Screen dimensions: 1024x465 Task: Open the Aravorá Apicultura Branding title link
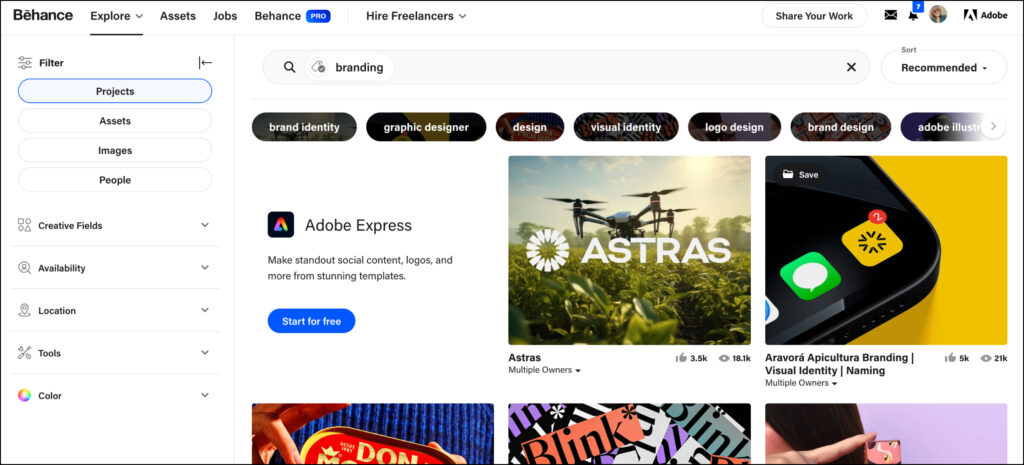[839, 364]
